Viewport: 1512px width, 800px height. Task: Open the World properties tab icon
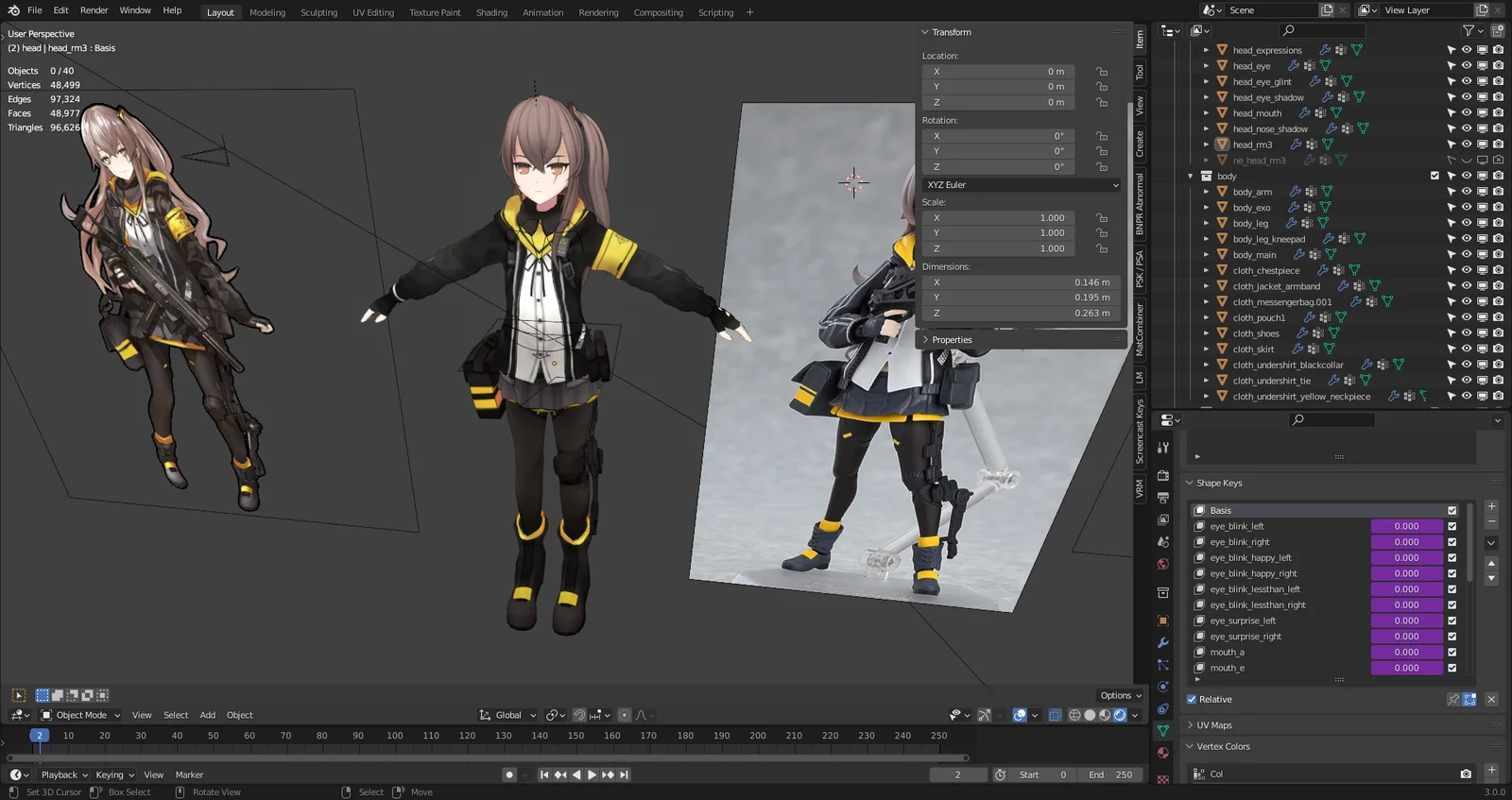click(x=1163, y=564)
